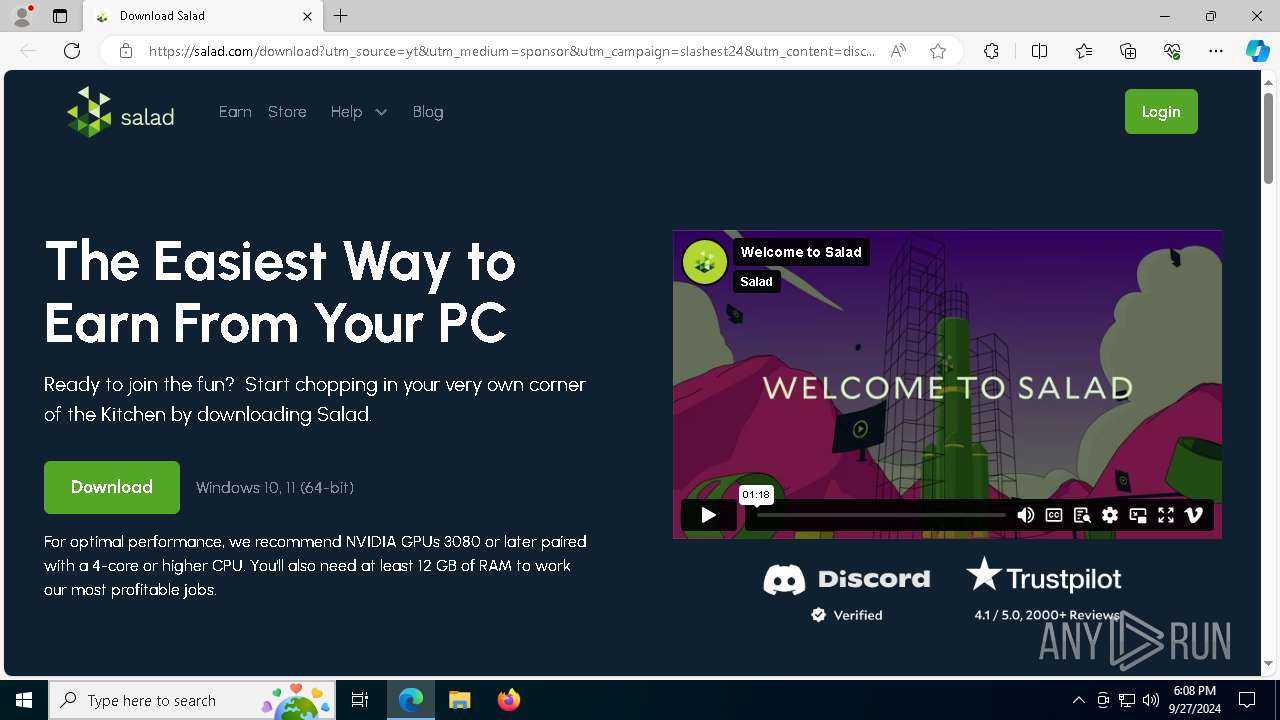Open Edge Extensions icon
This screenshot has height=720, width=1280.
[991, 51]
